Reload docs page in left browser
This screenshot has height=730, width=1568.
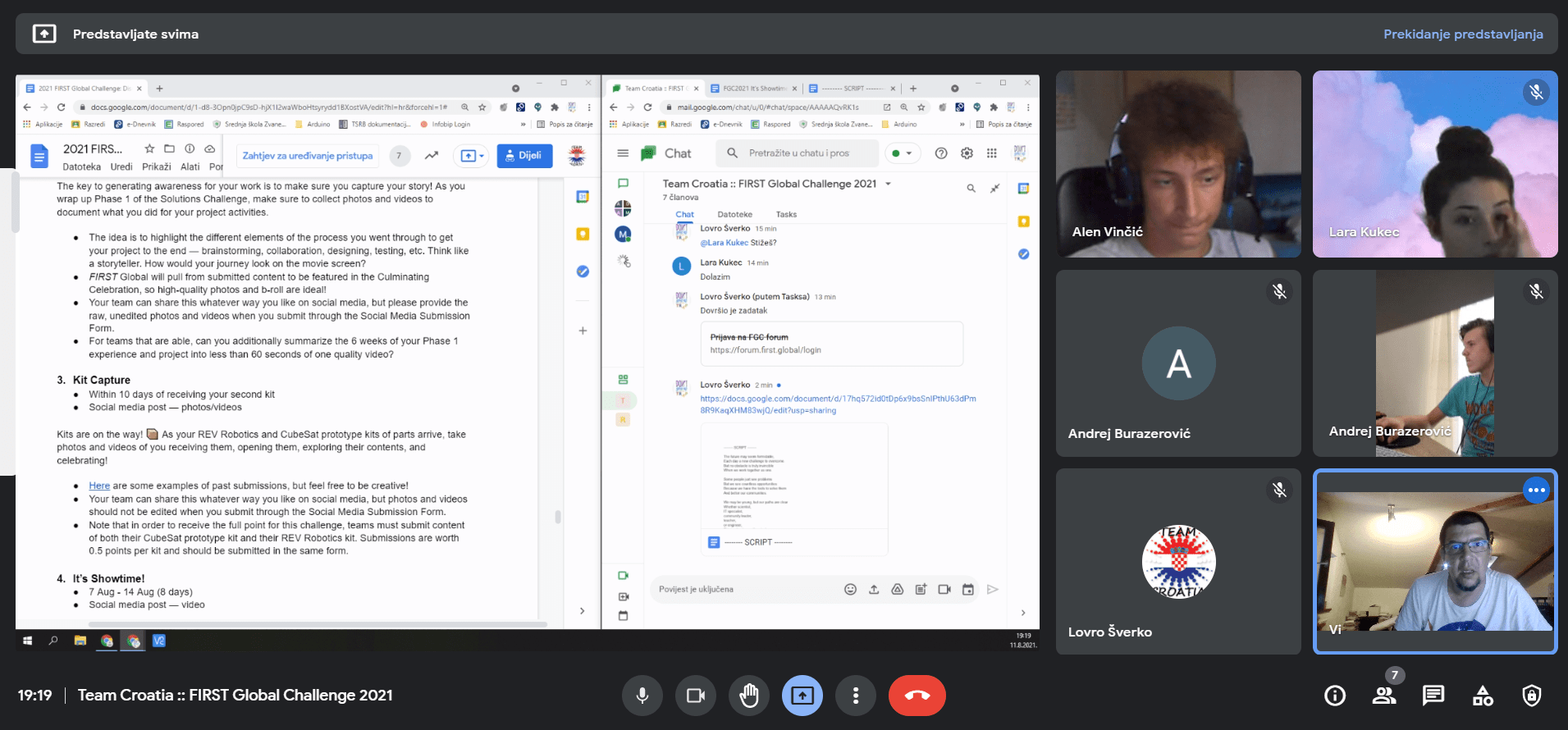coord(61,107)
